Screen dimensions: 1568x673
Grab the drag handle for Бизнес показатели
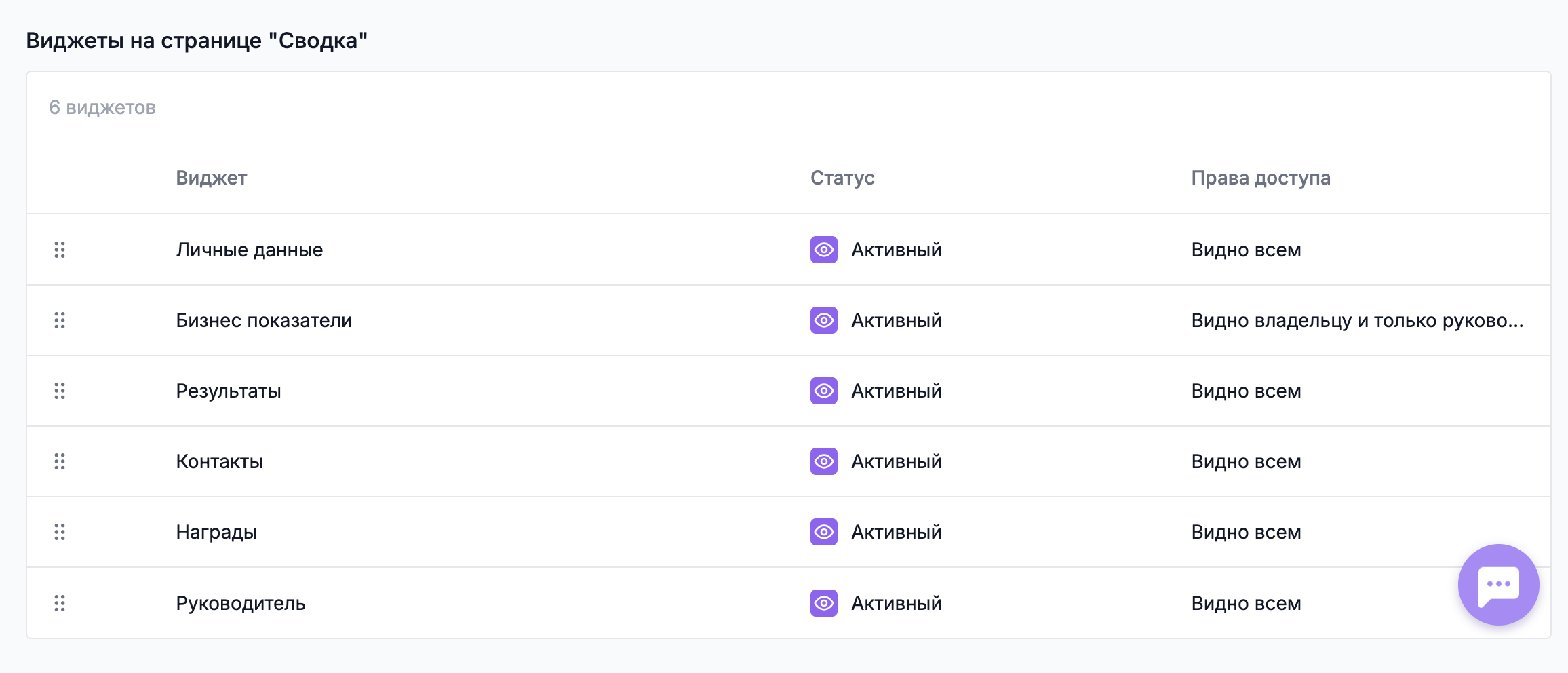60,320
